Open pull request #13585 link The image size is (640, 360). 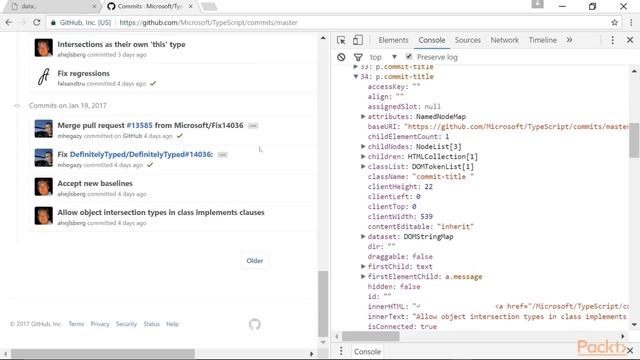[x=139, y=125]
